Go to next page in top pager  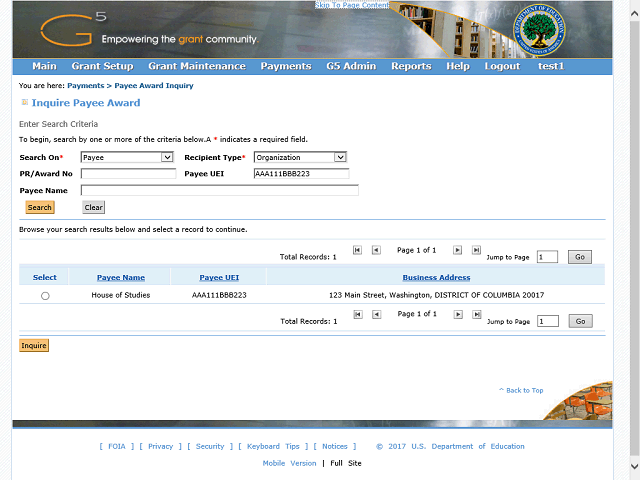point(458,250)
